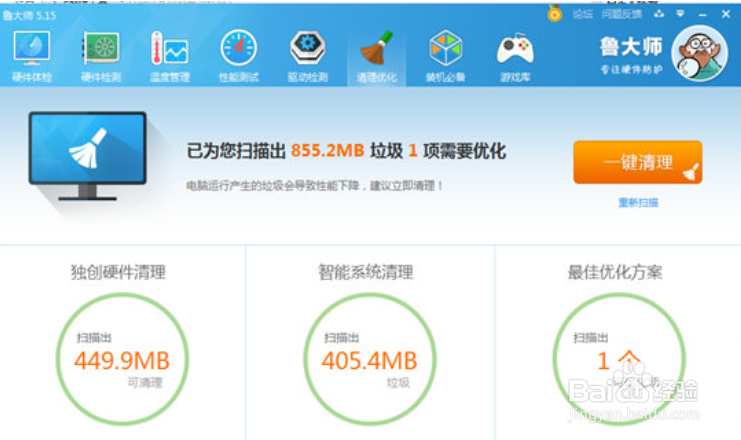Open 硬件体检 hardware checkup icon
Screen dimensions: 741x440
coord(32,56)
